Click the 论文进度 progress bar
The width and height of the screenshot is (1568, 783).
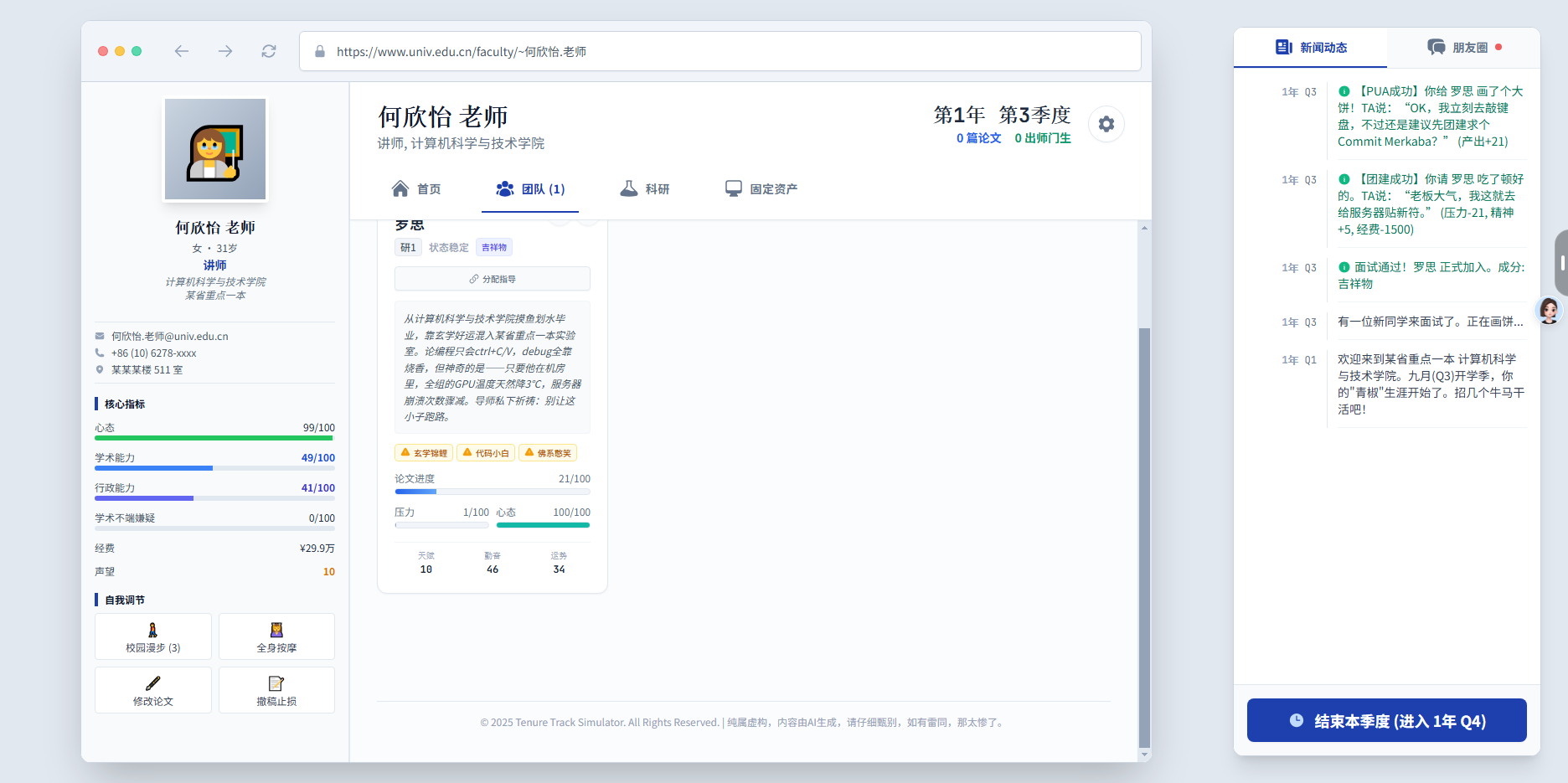coord(493,492)
